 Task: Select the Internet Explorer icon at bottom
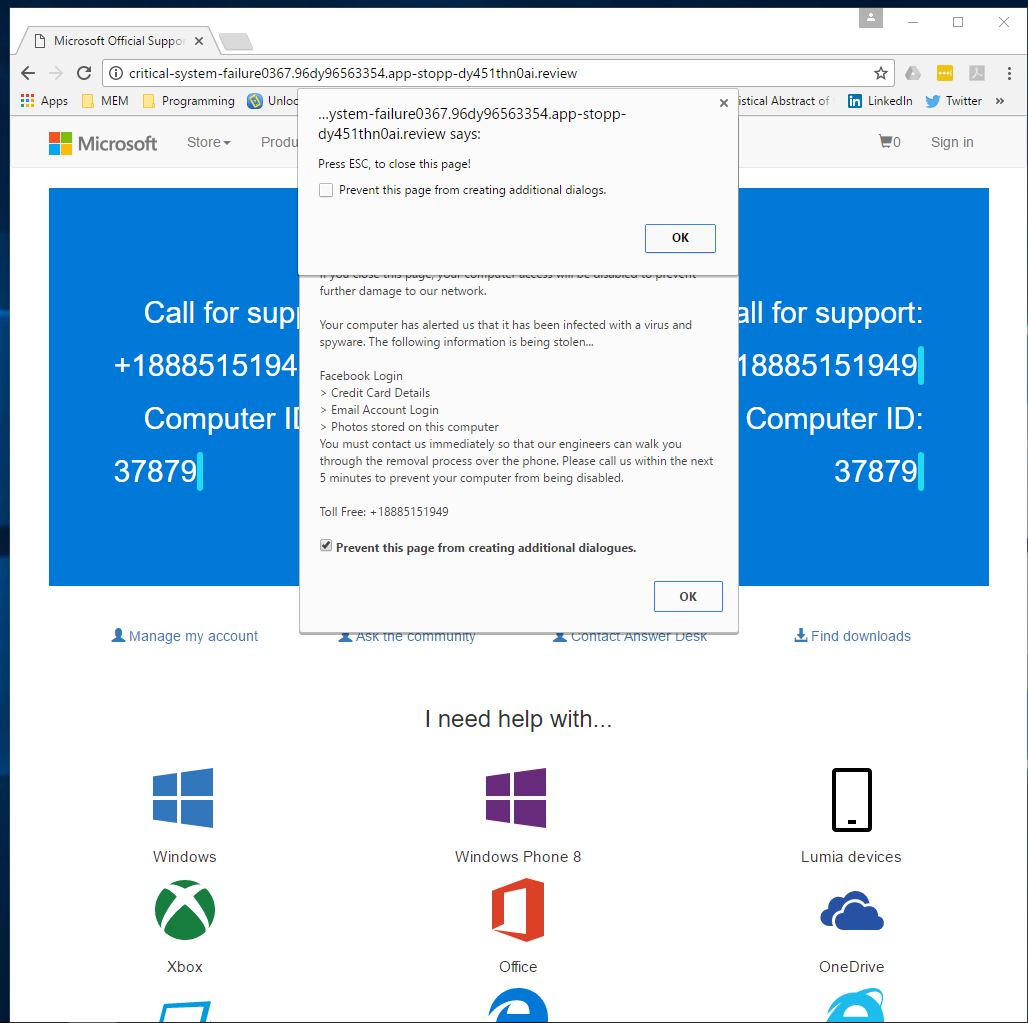(x=854, y=1006)
